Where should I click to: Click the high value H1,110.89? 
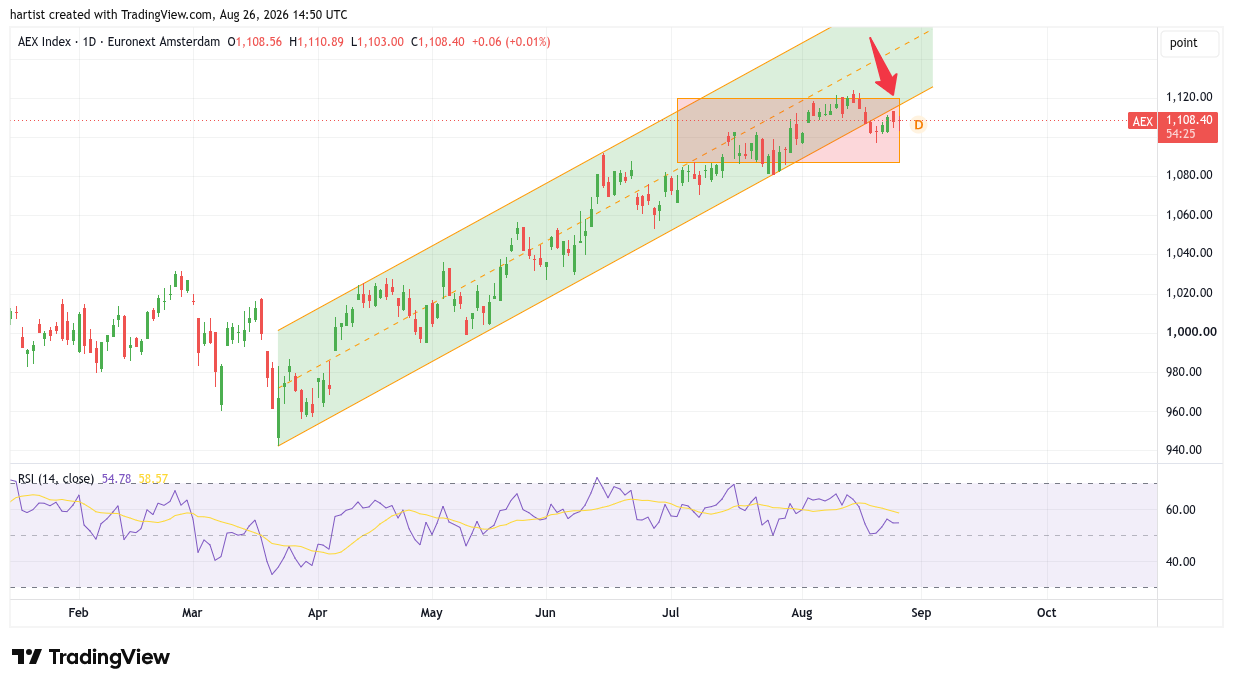(316, 42)
